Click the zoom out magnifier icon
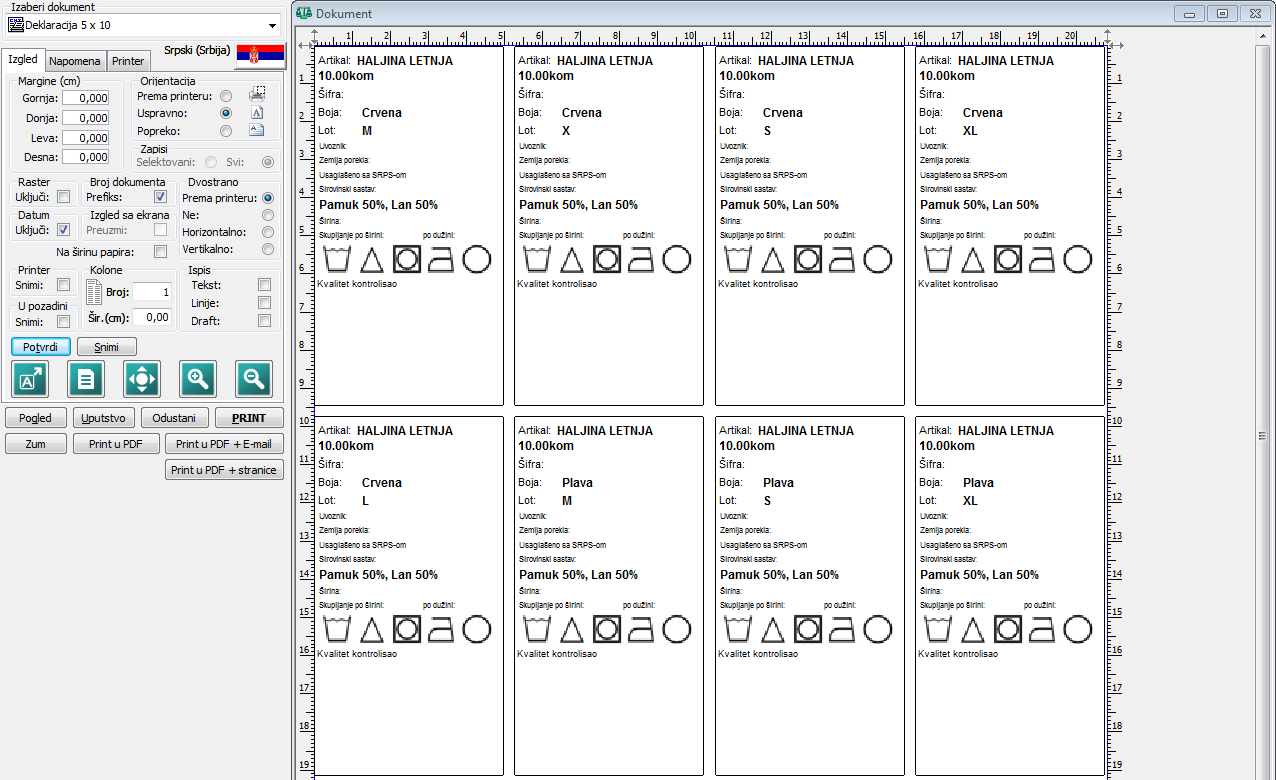Viewport: 1276px width, 780px height. [x=254, y=379]
